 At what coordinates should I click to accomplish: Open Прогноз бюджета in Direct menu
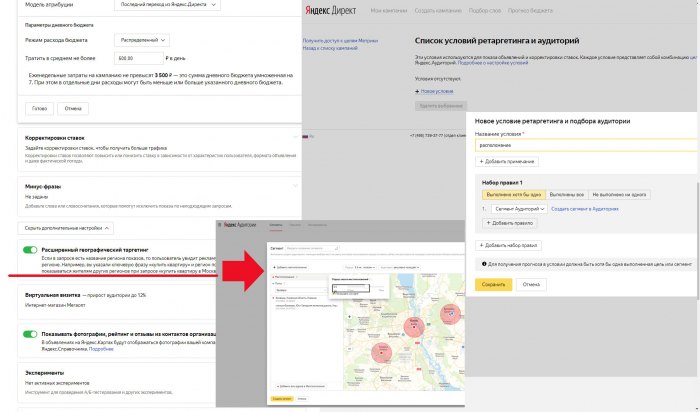(530, 10)
